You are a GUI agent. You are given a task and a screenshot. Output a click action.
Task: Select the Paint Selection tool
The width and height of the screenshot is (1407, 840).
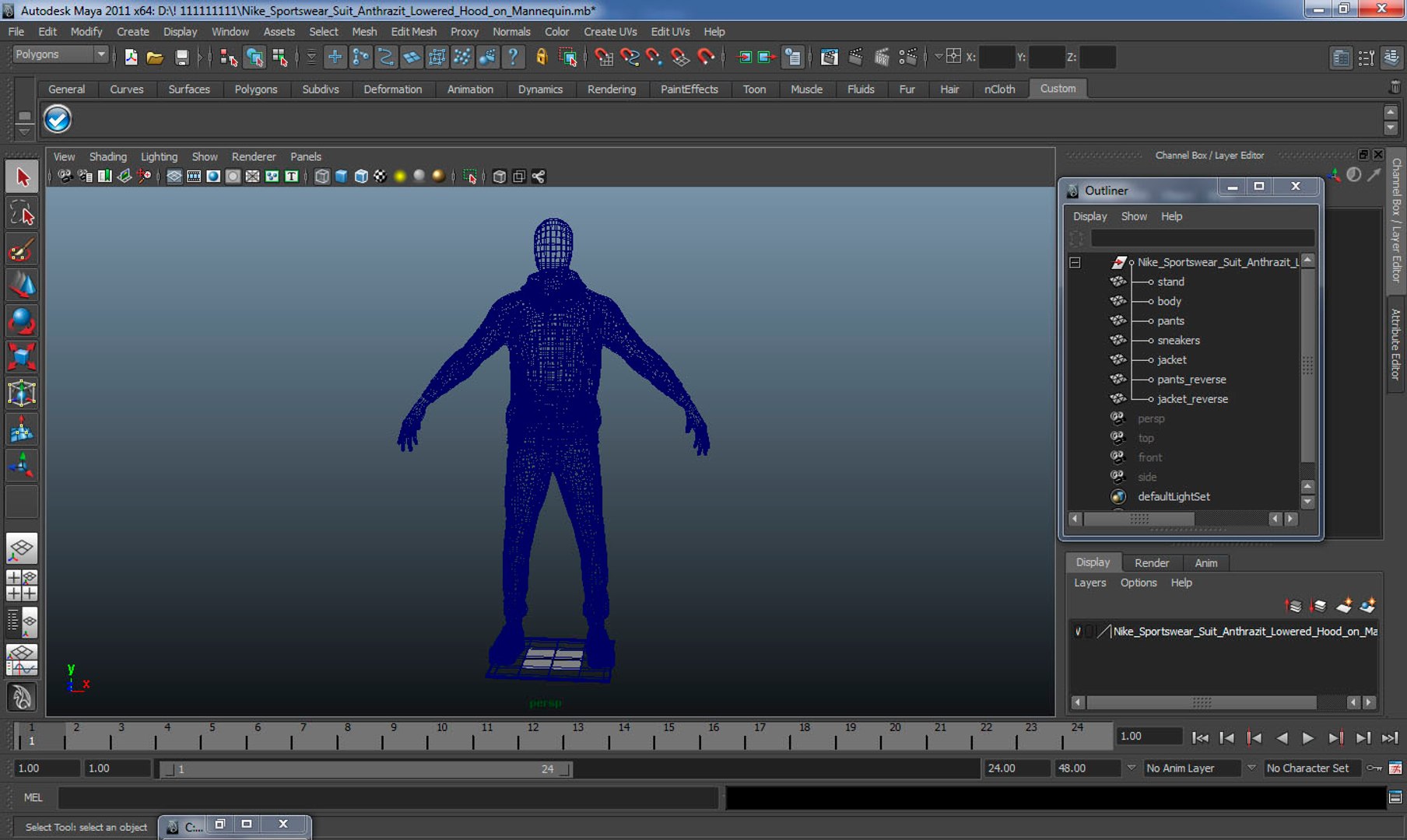coord(22,250)
